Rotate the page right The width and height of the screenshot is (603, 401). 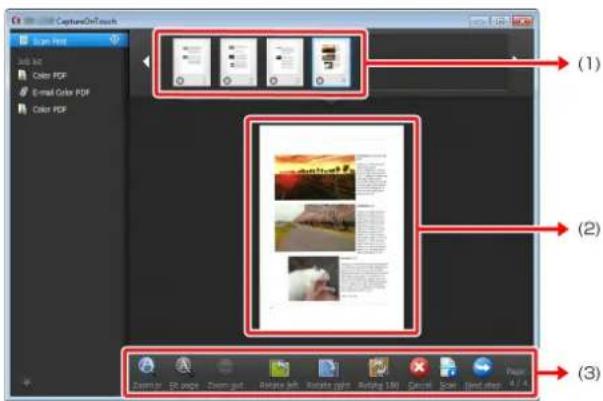[x=328, y=368]
